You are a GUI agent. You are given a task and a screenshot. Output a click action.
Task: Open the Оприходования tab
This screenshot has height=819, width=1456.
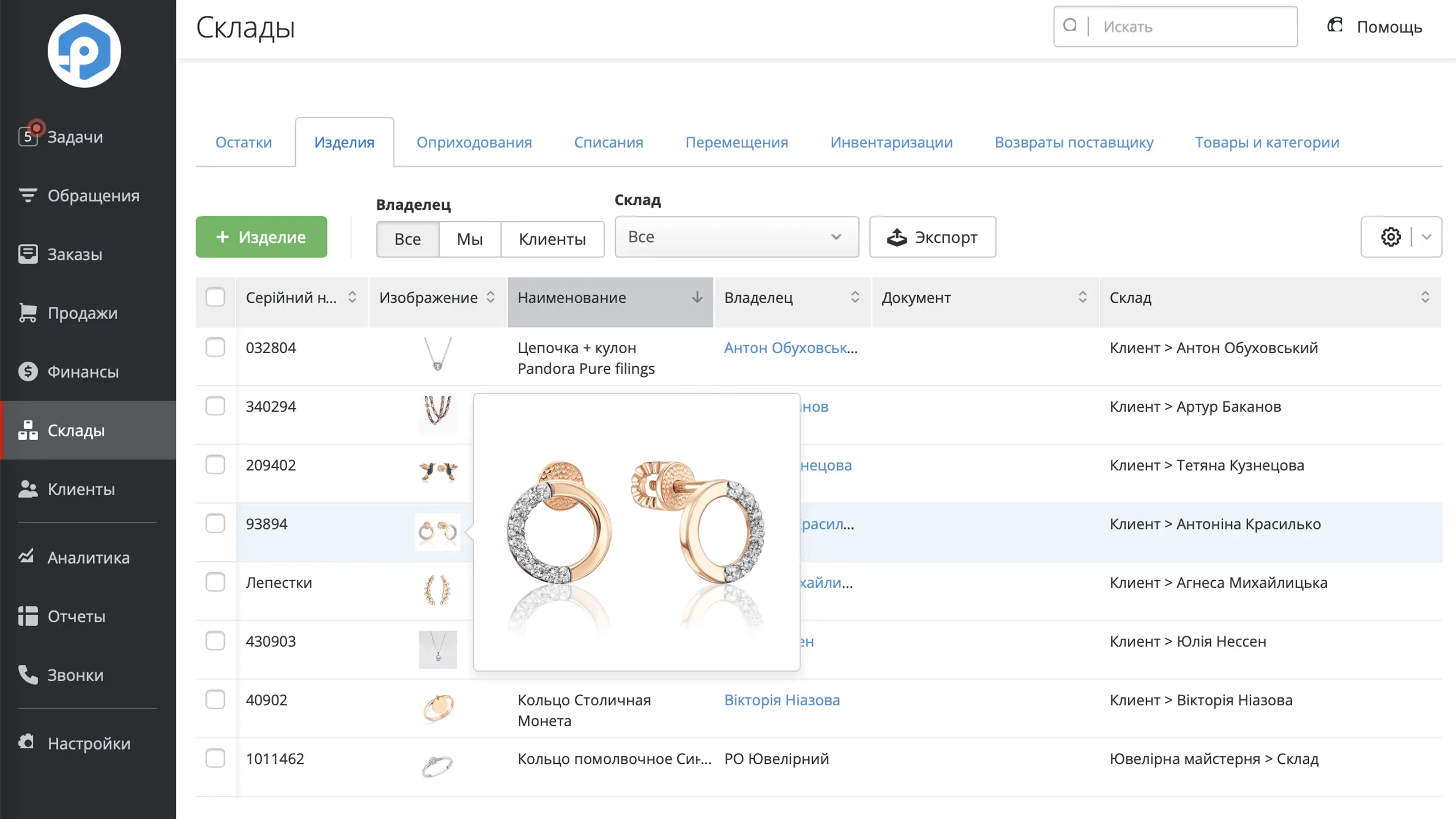click(474, 142)
